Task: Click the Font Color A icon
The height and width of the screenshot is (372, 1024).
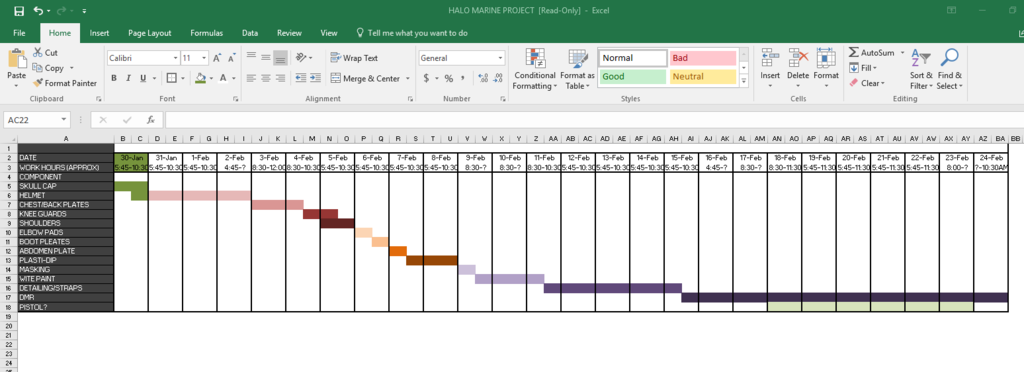Action: pos(223,78)
